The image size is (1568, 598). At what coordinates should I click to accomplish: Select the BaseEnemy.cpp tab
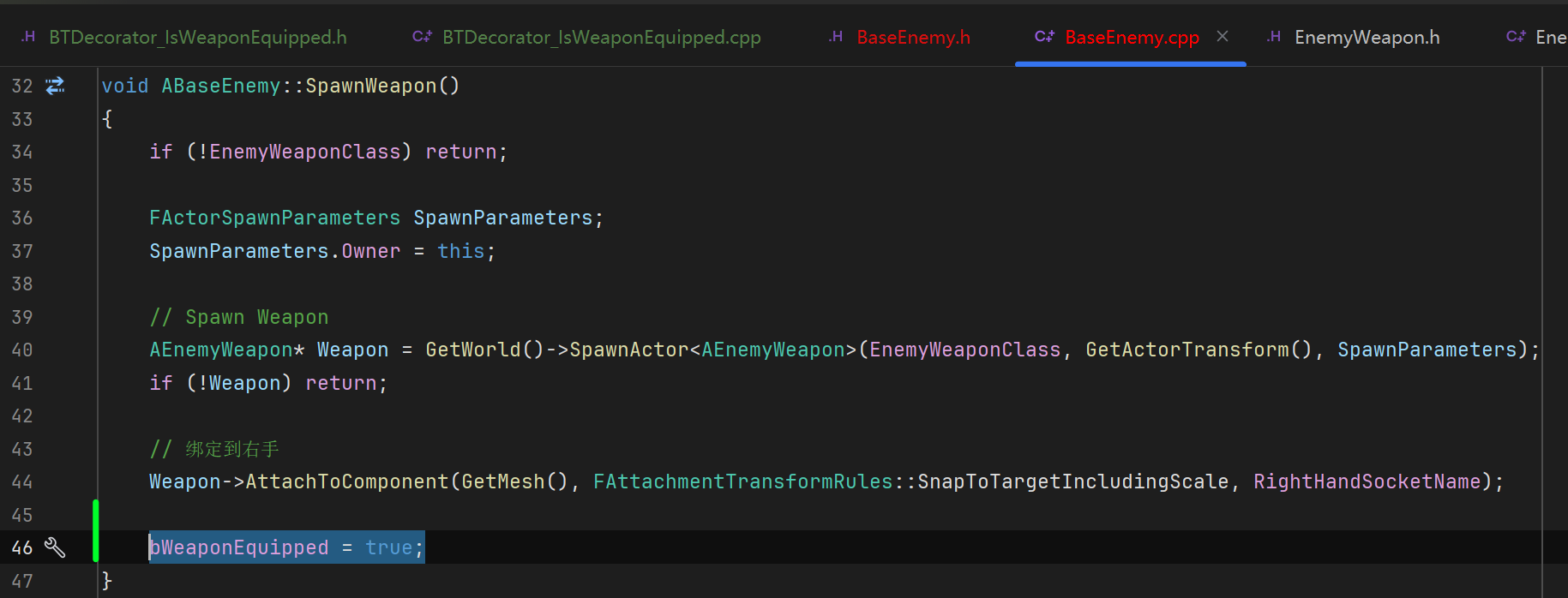1132,38
